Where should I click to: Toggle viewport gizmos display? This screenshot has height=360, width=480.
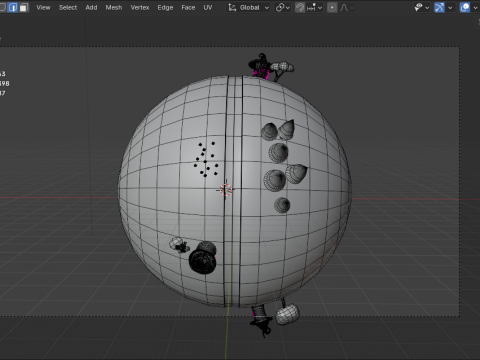[439, 7]
